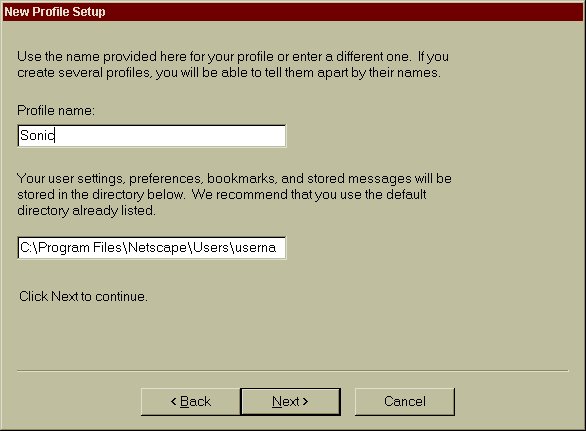Click the left arrow on Back button

point(173,401)
